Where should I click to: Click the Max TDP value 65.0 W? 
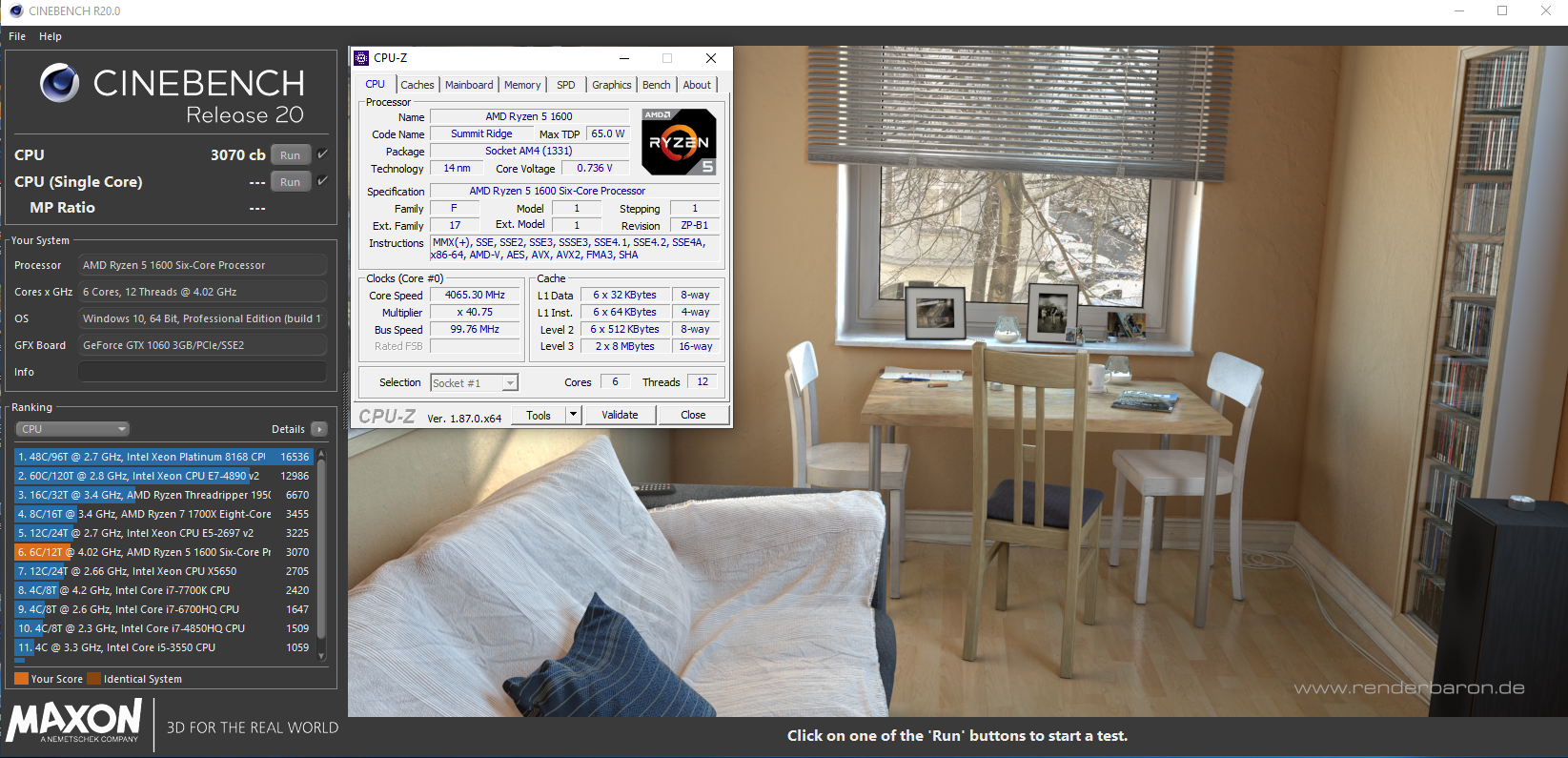pos(608,134)
